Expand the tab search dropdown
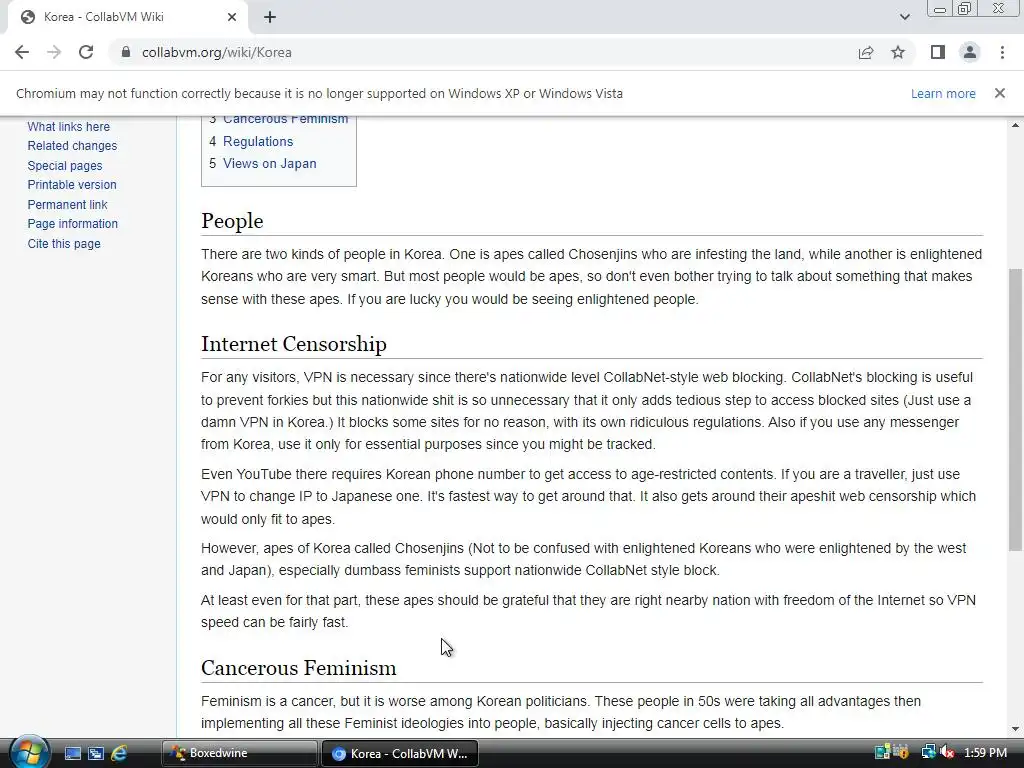Screen dimensions: 1024x768 (x=904, y=17)
